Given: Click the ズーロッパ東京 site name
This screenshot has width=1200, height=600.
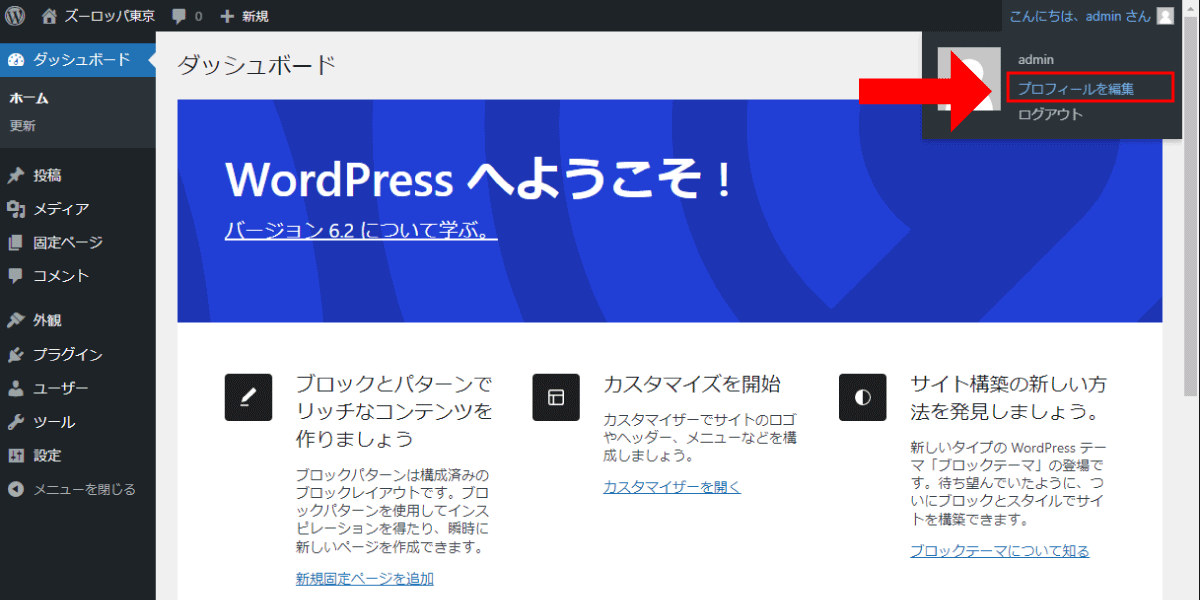Looking at the screenshot, I should pos(109,16).
